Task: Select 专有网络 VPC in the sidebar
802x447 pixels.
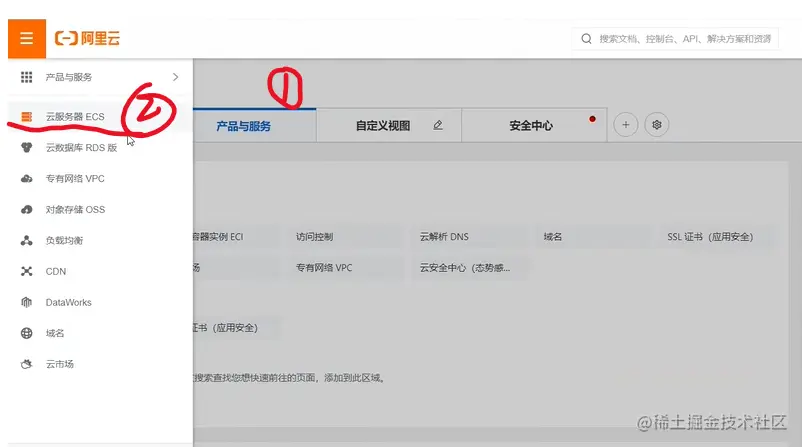Action: (x=100, y=178)
